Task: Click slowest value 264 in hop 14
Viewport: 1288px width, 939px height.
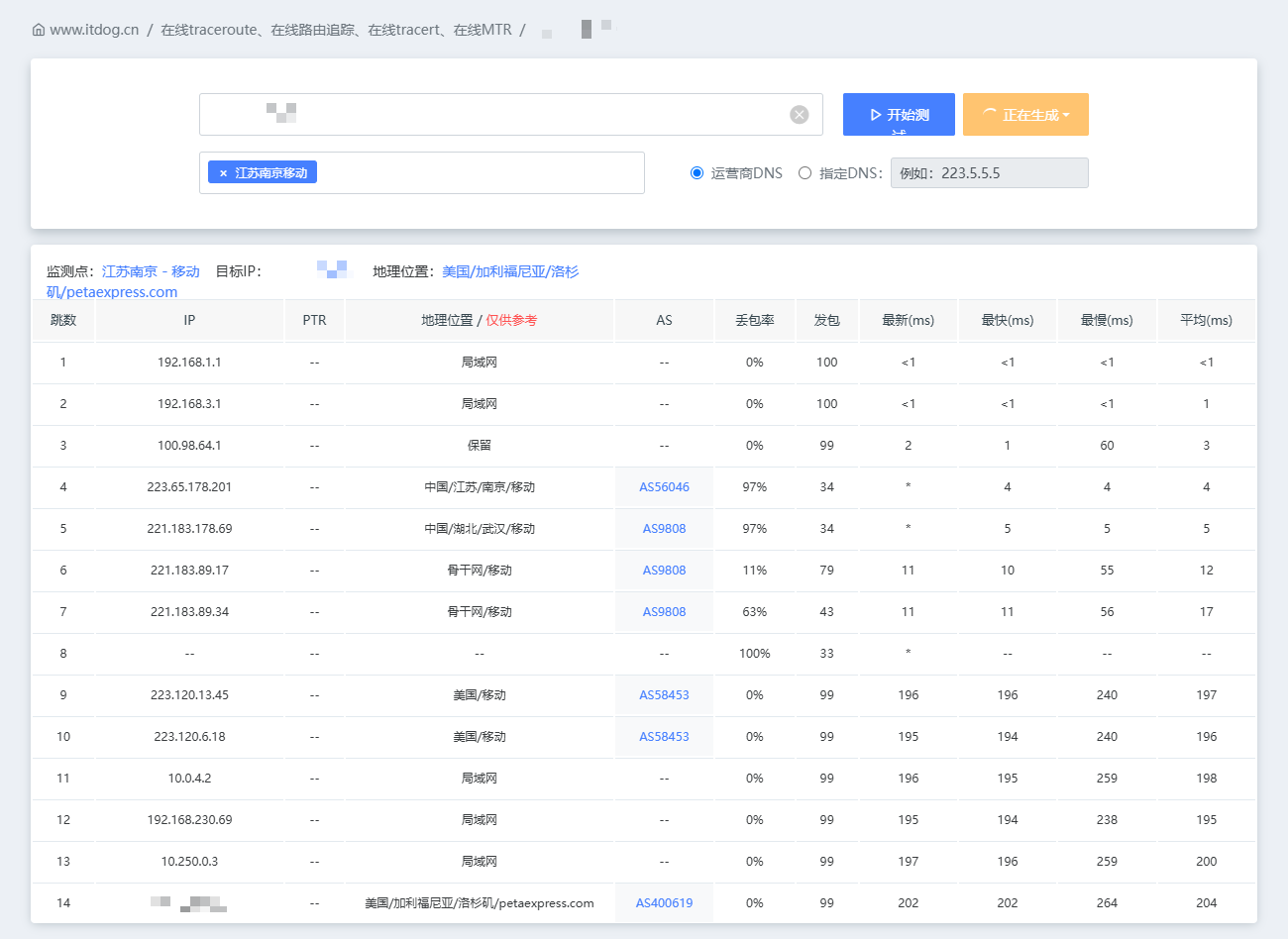Action: (1107, 903)
